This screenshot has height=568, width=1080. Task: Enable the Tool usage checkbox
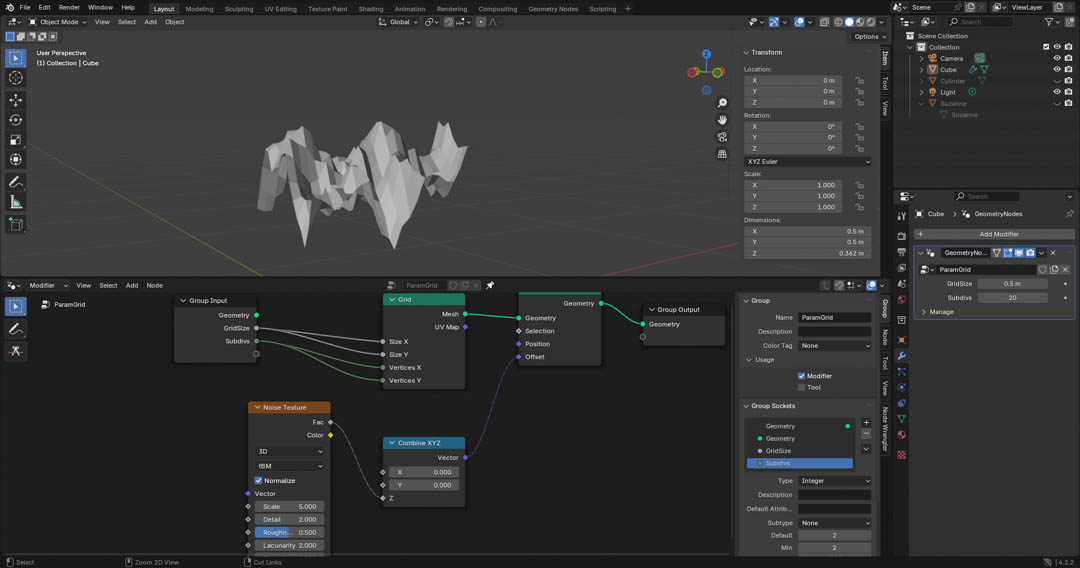(802, 387)
